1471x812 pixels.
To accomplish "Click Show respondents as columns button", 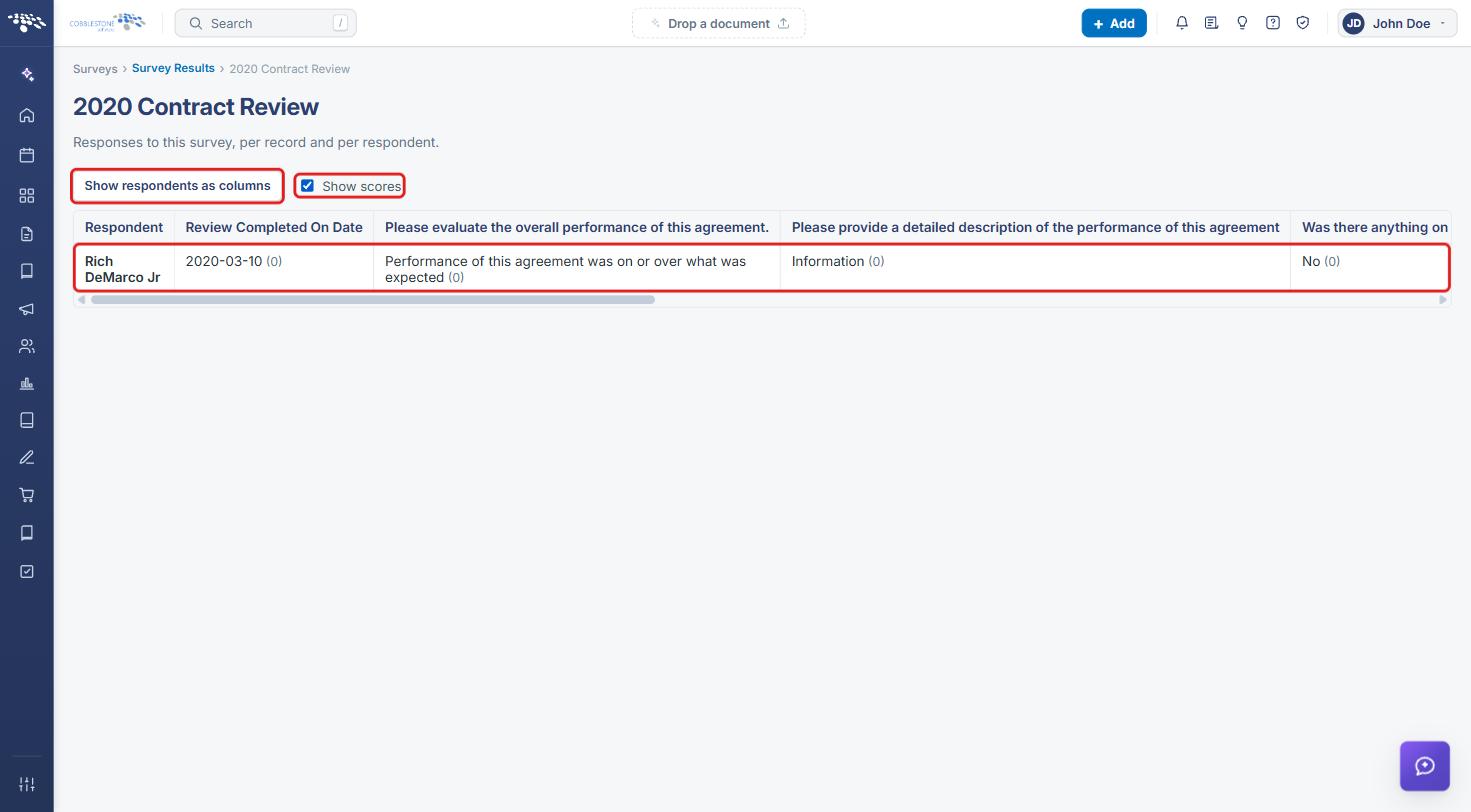I will [x=177, y=186].
